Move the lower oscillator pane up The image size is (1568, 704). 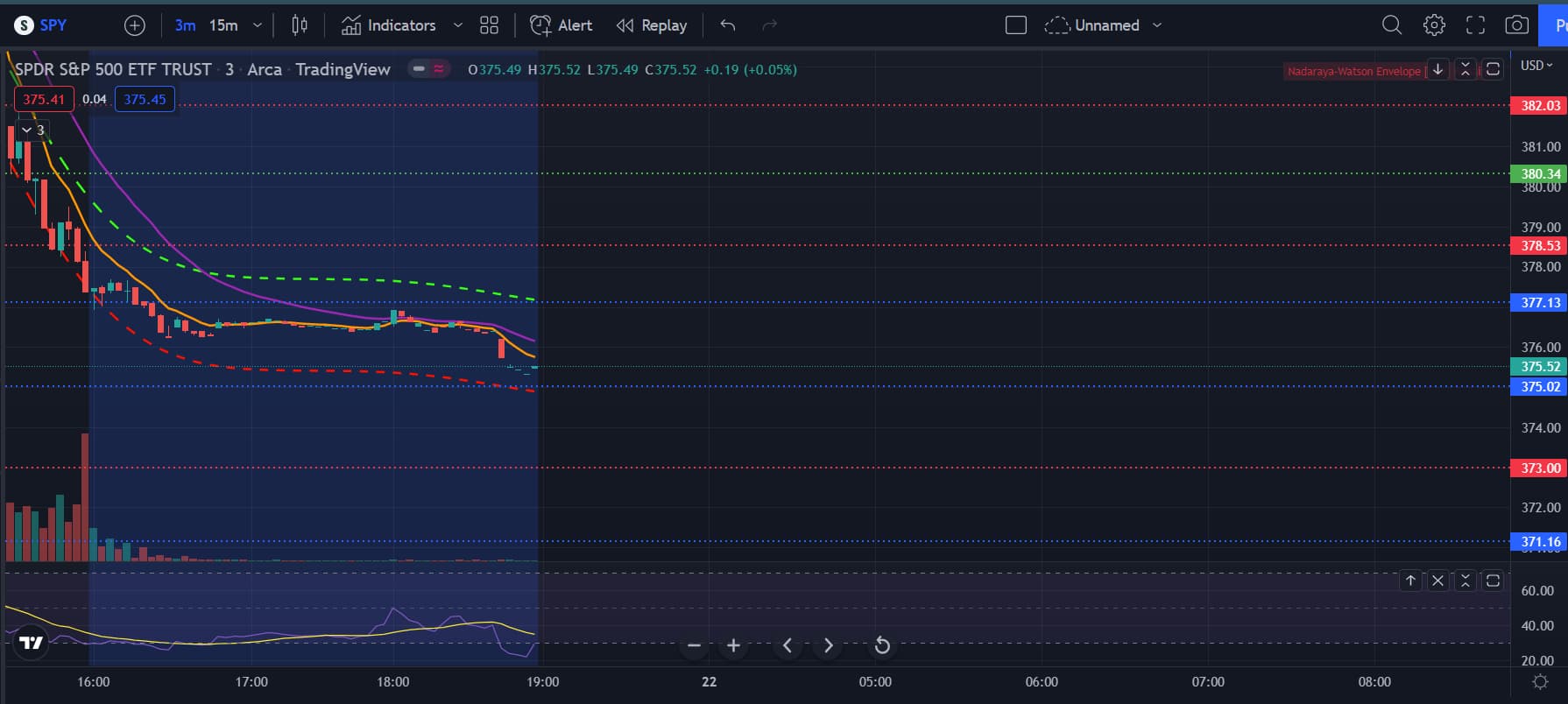[x=1410, y=581]
